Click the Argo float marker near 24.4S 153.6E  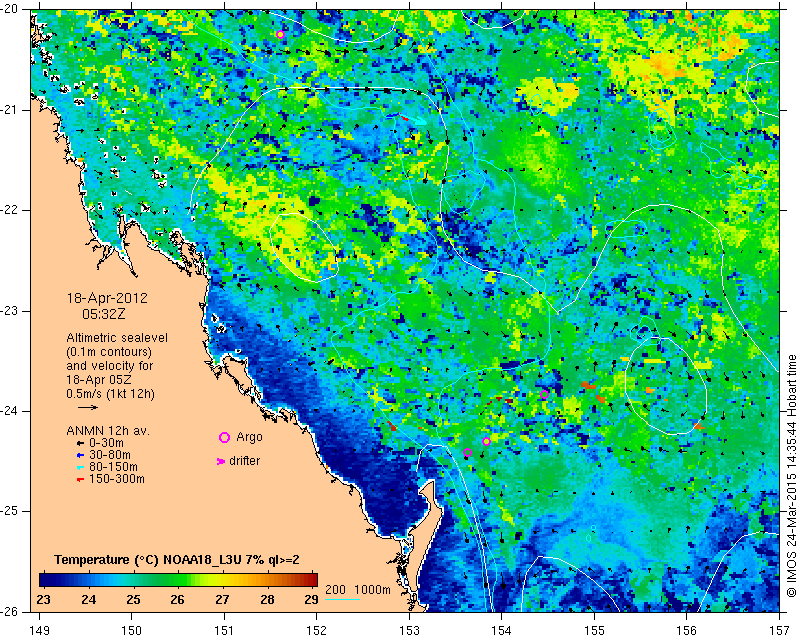click(x=467, y=452)
